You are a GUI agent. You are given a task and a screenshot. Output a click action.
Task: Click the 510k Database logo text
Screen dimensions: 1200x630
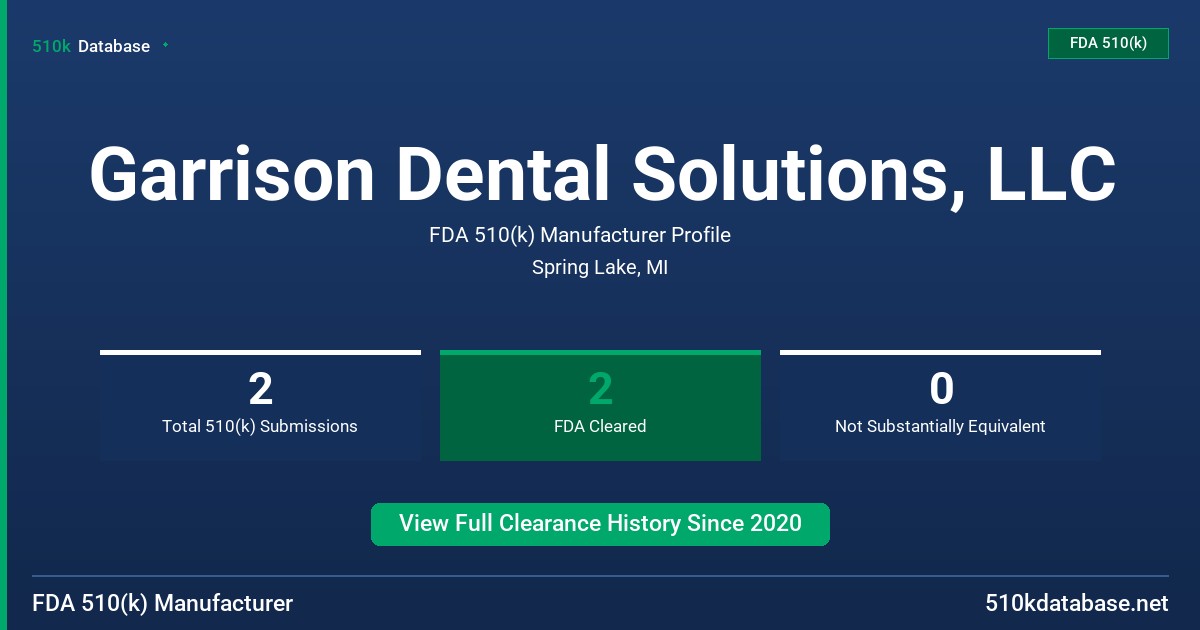(x=91, y=46)
